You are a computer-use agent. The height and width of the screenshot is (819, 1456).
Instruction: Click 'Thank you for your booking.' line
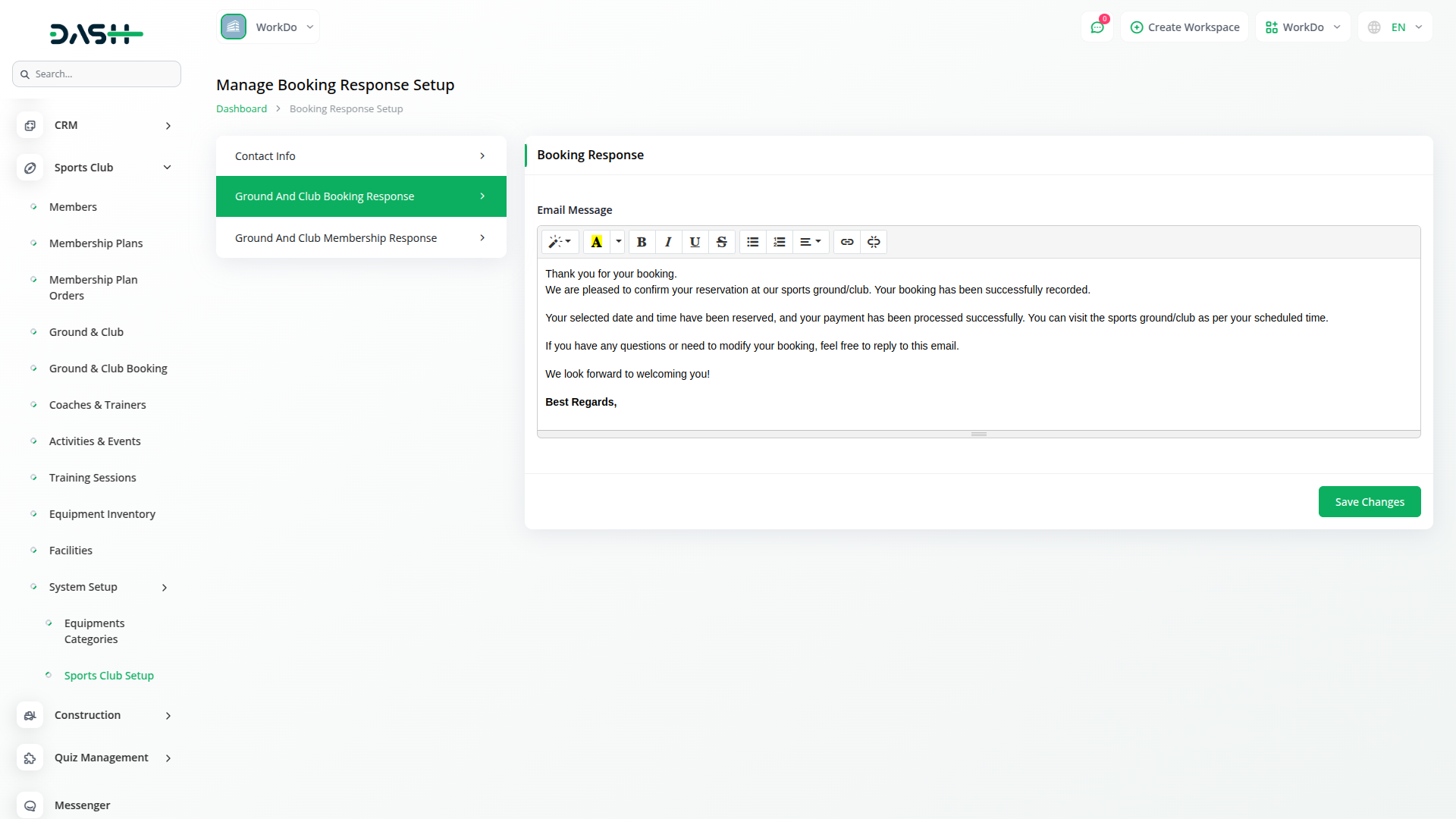coord(610,274)
